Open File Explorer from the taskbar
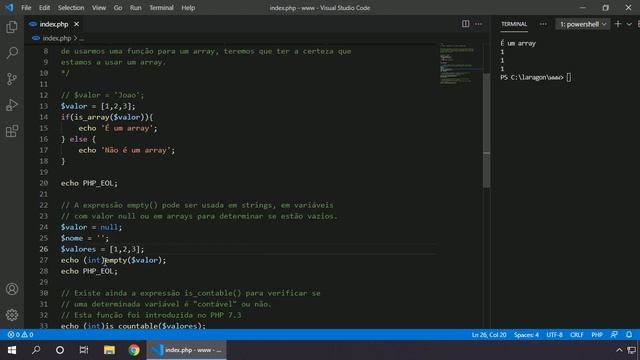The image size is (640, 360). (109, 350)
